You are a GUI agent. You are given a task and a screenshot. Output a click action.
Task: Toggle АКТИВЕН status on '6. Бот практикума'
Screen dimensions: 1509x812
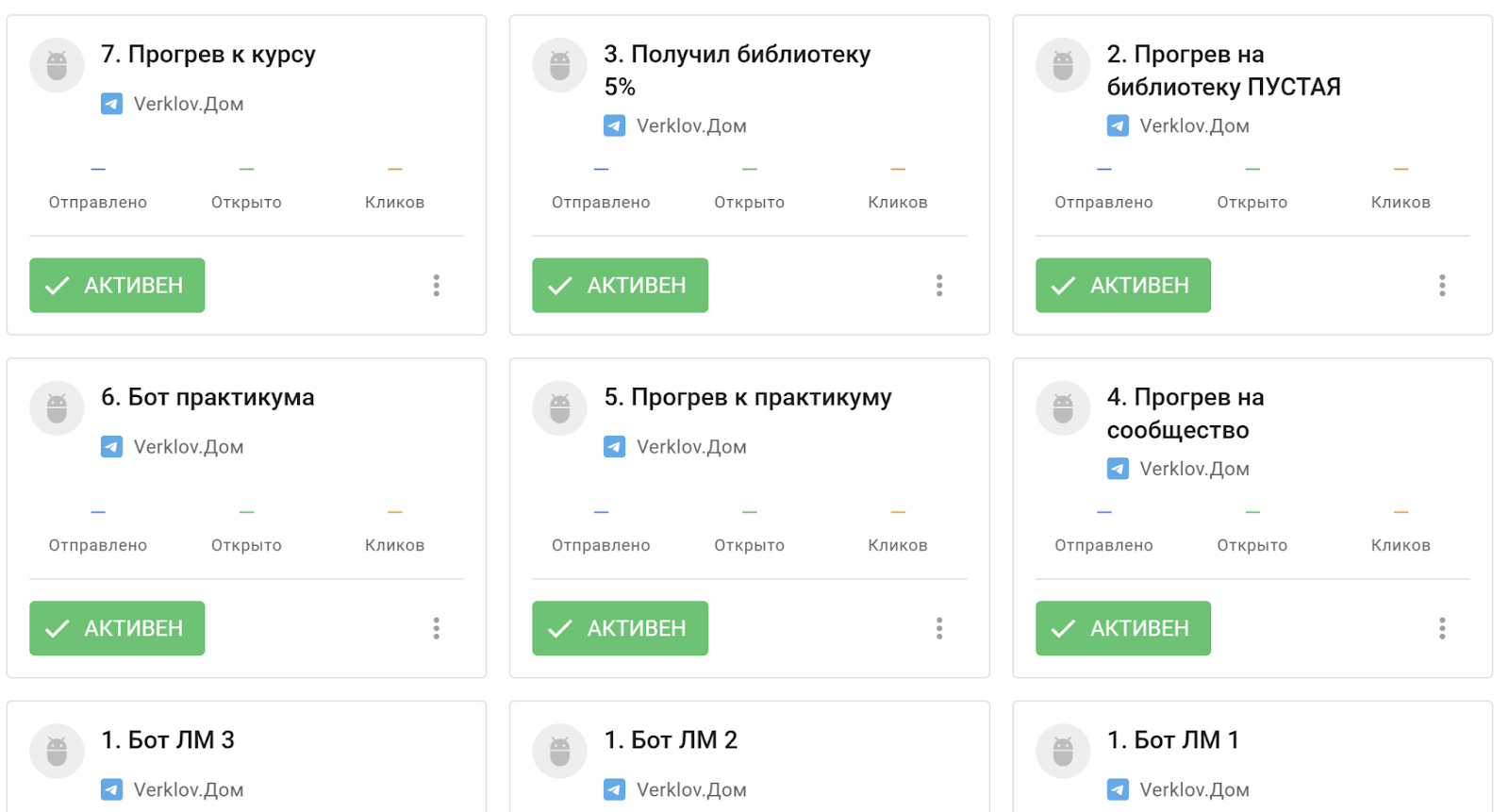pyautogui.click(x=116, y=628)
